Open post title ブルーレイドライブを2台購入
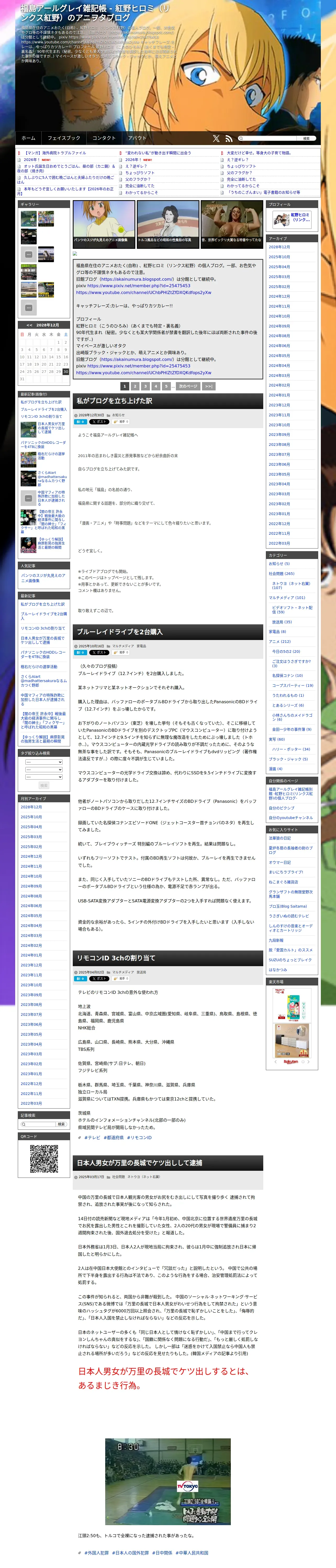This screenshot has width=336, height=1568. (120, 632)
